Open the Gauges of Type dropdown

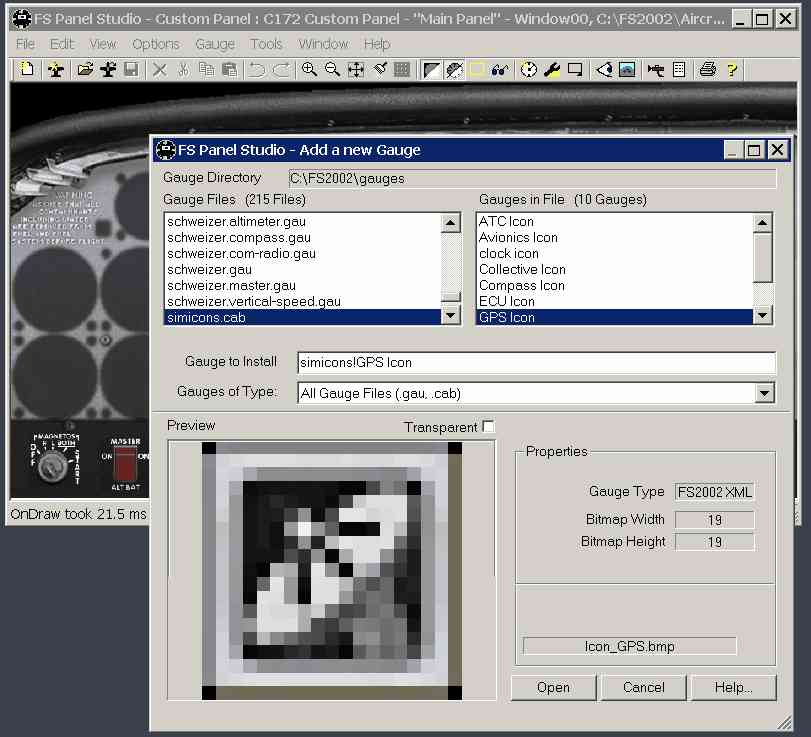click(x=764, y=393)
